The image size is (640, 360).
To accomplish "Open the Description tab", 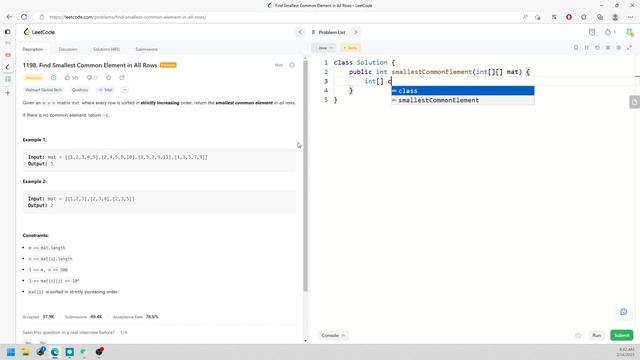I will point(33,49).
